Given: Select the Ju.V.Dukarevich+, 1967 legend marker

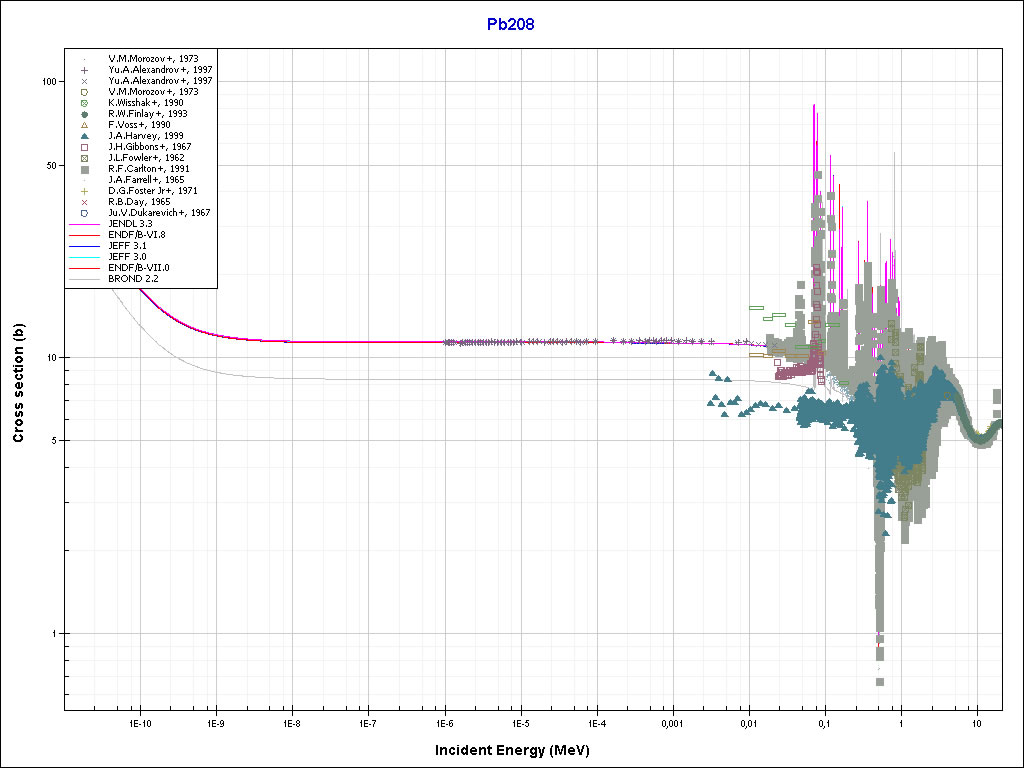Looking at the screenshot, I should click(x=85, y=213).
